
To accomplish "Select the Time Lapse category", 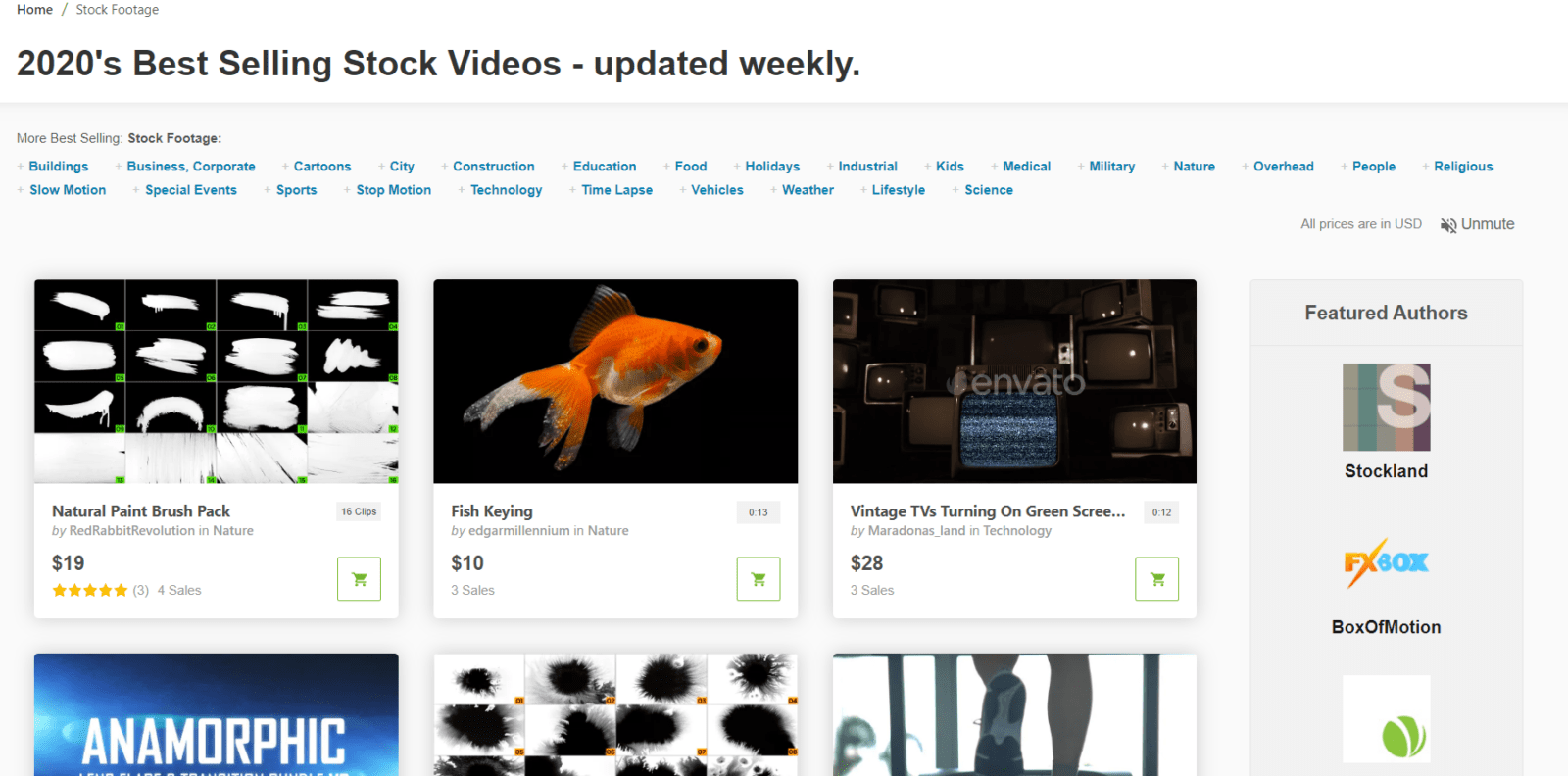I will [616, 190].
